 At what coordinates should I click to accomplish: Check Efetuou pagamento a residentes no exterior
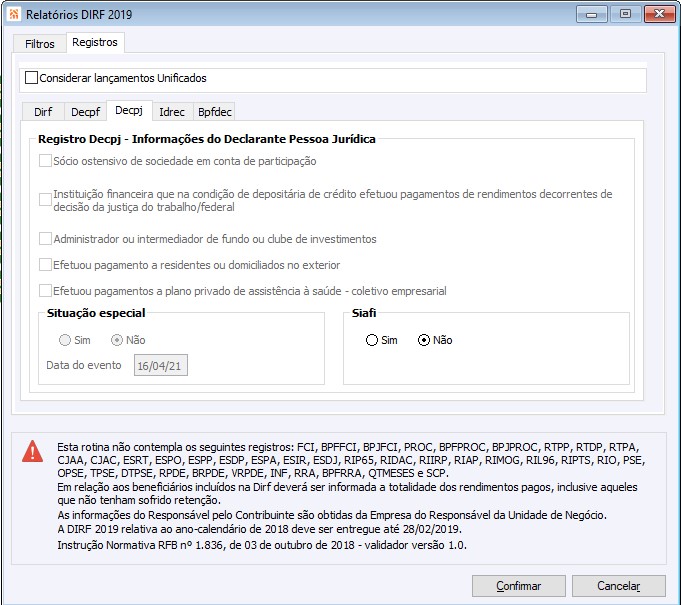[45, 265]
